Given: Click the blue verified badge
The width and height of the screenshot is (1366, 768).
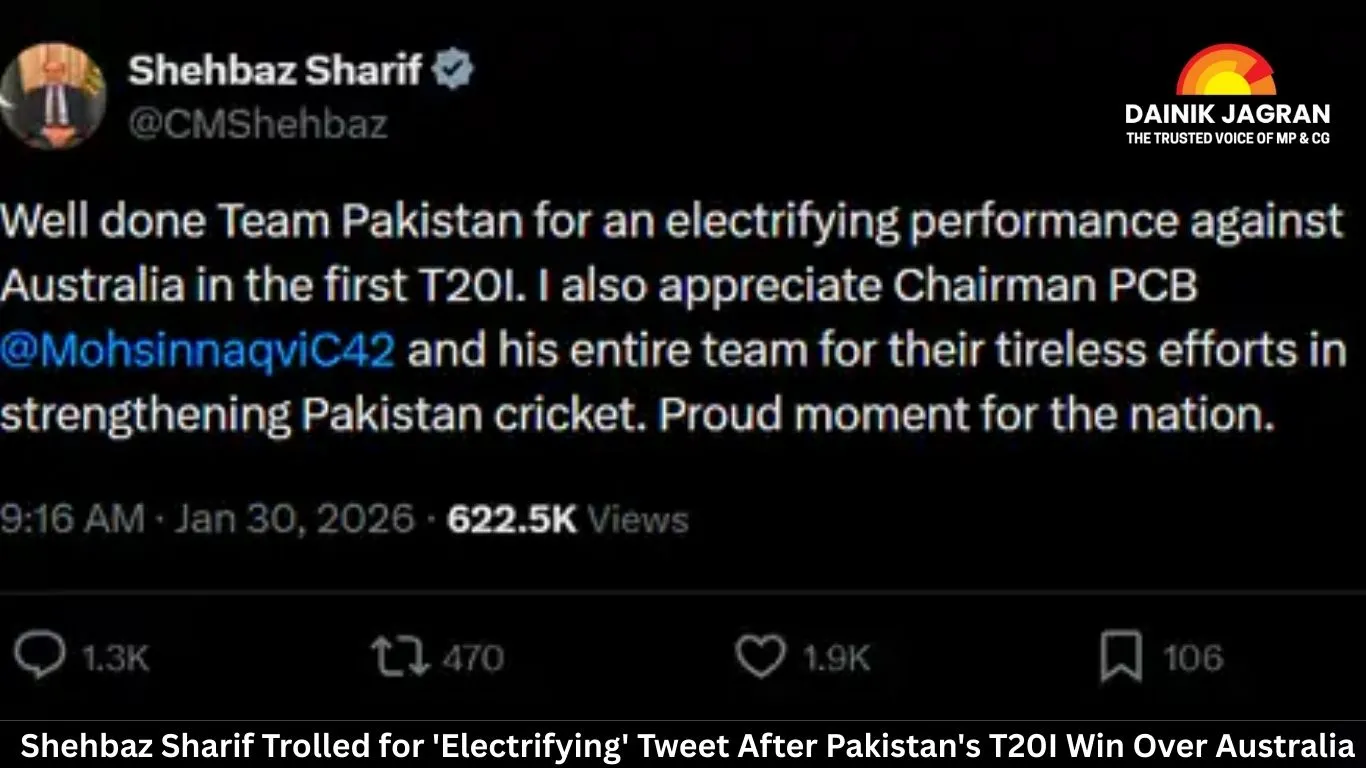Looking at the screenshot, I should pyautogui.click(x=454, y=72).
